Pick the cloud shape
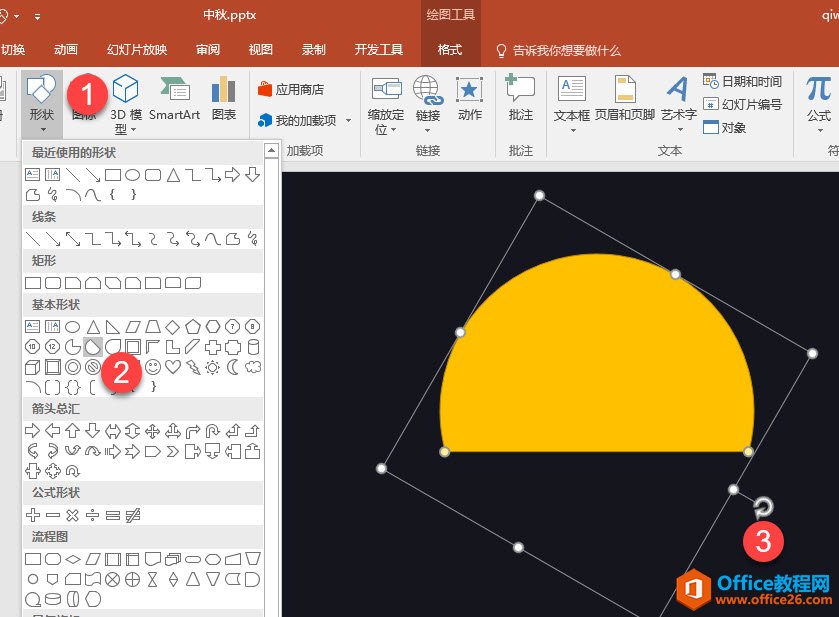Viewport: 839px width, 617px height. coord(253,367)
